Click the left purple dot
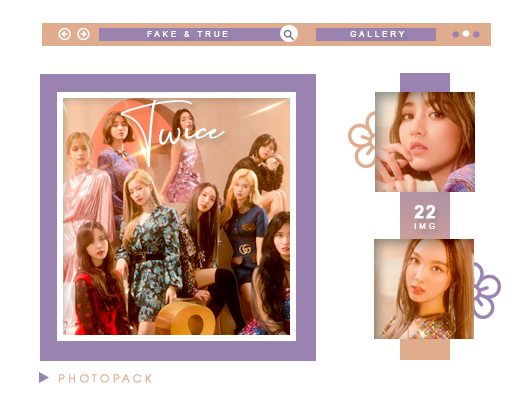This screenshot has height=406, width=528. (456, 34)
